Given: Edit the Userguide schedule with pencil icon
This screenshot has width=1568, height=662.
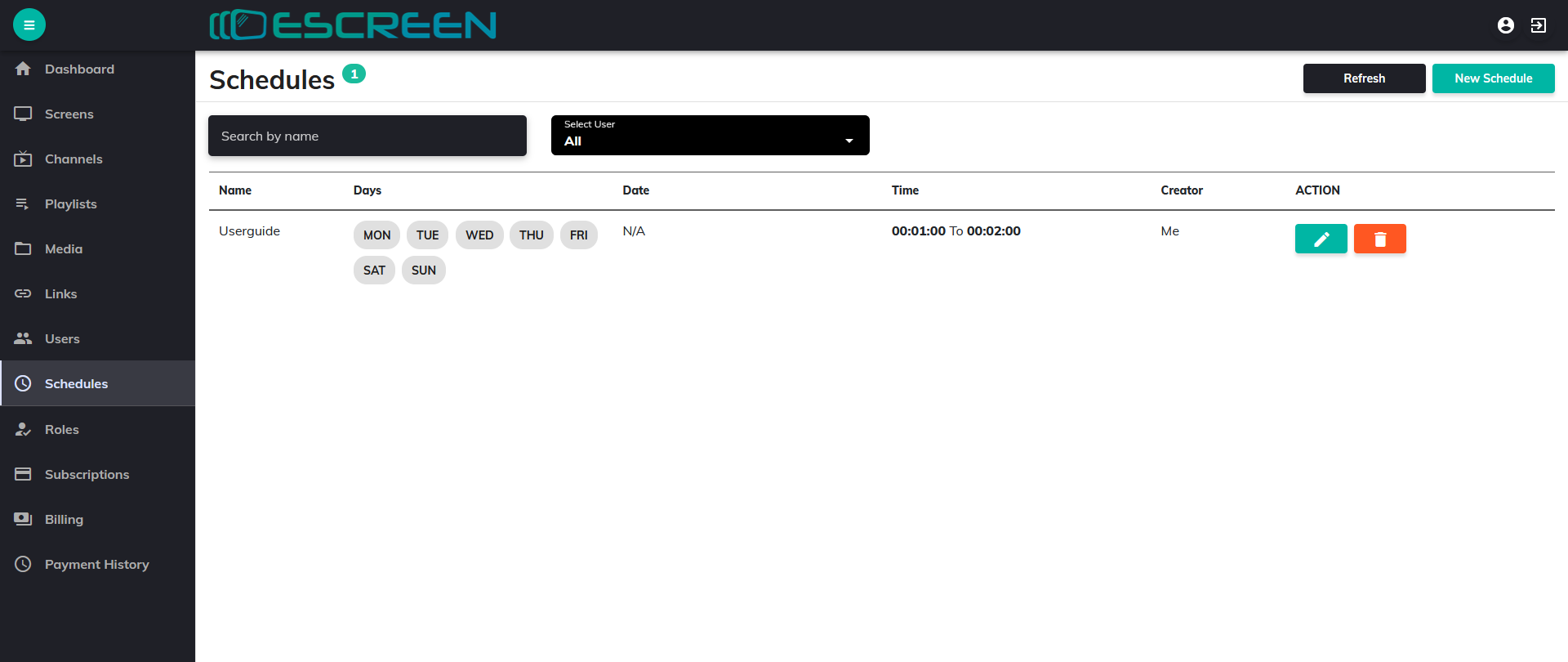Looking at the screenshot, I should (1321, 239).
